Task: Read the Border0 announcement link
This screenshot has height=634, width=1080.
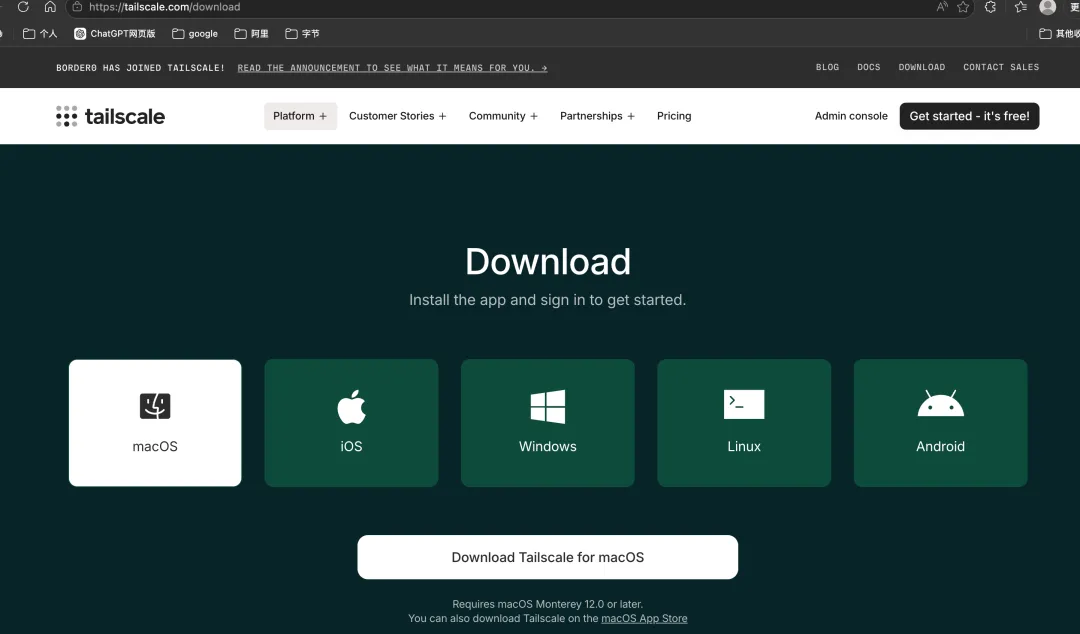Action: [393, 68]
